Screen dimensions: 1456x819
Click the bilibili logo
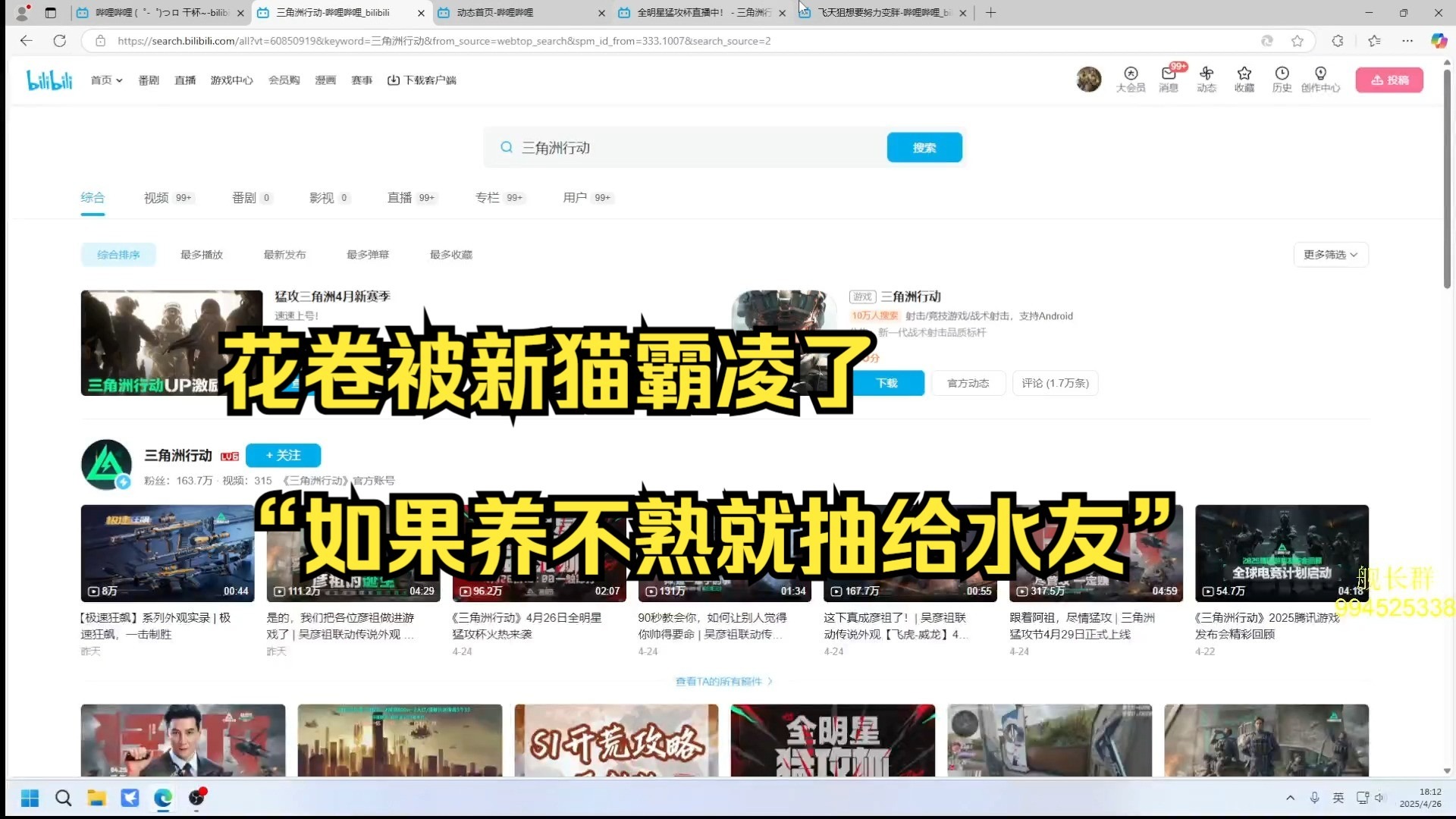(49, 80)
